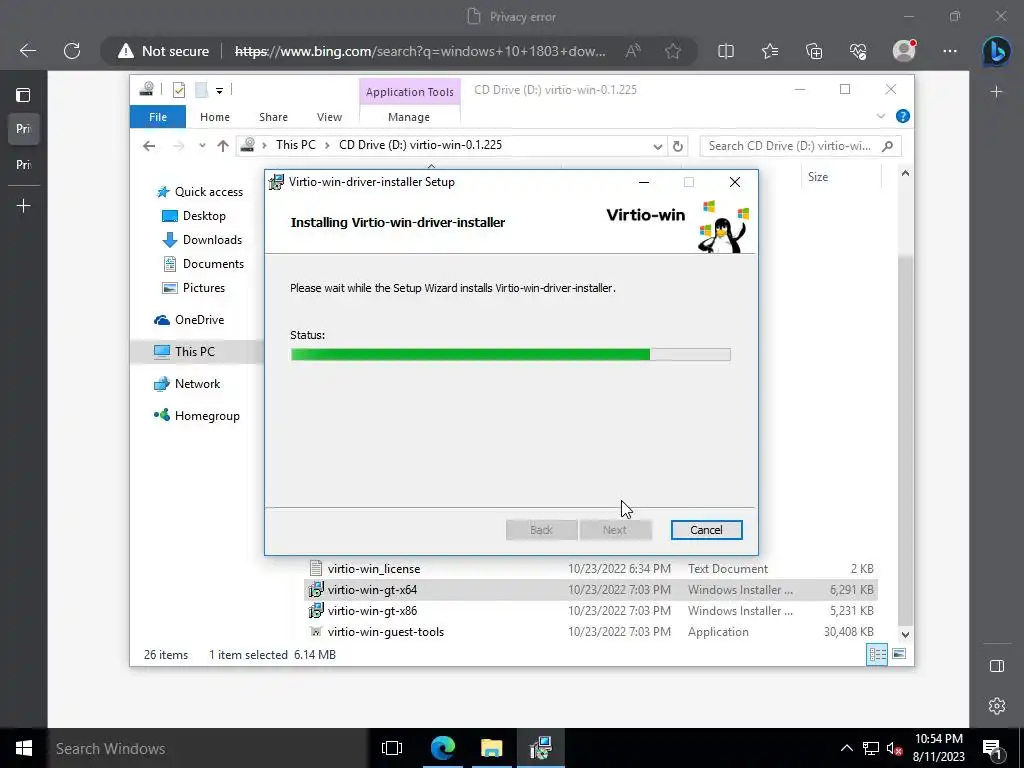The height and width of the screenshot is (768, 1024).
Task: Select second Privacy error vertical tab
Action: [24, 165]
